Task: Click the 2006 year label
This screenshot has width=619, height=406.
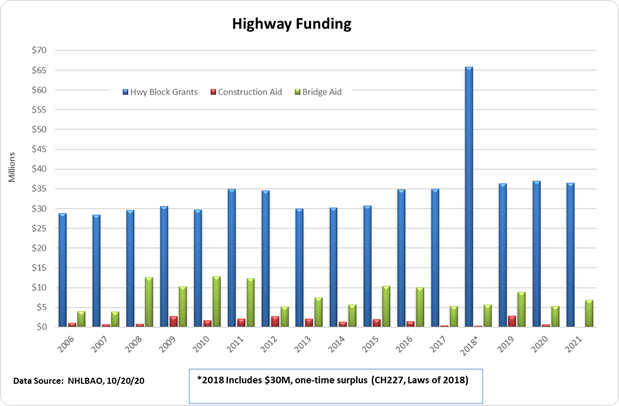Action: [x=65, y=344]
